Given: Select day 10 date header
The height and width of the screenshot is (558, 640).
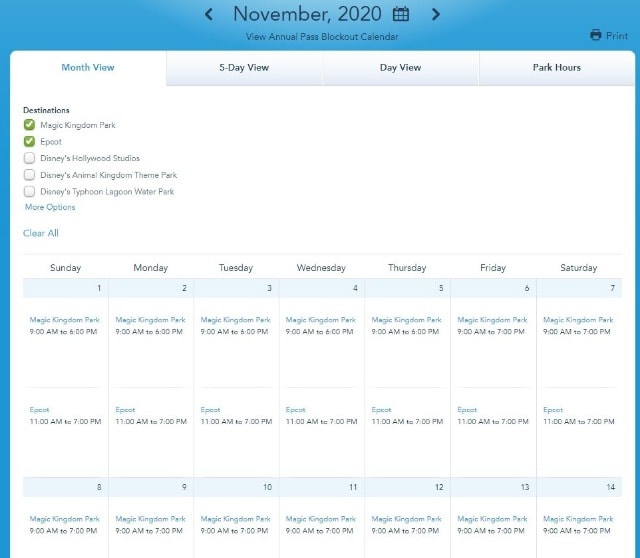Looking at the screenshot, I should point(236,487).
